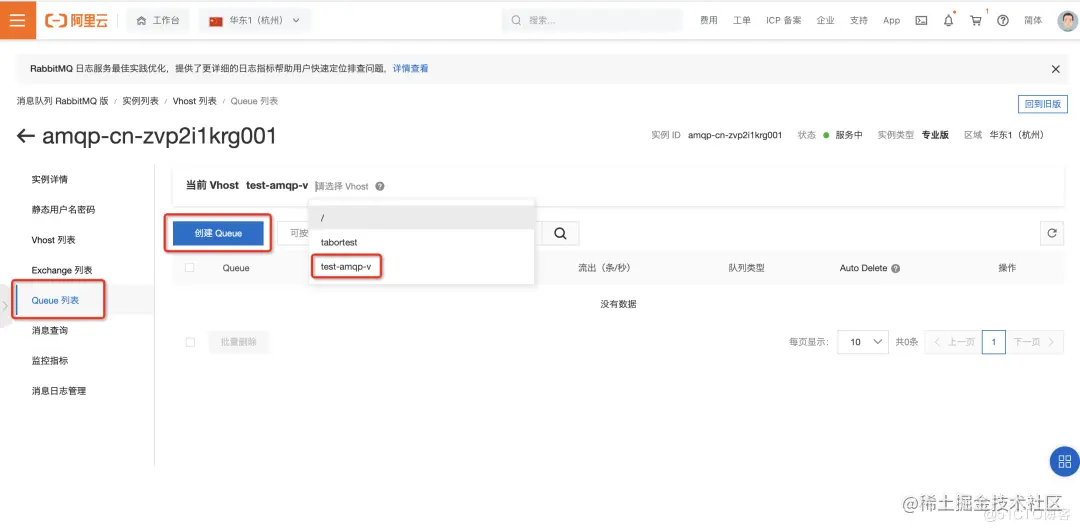Open Exchange 列表 in sidebar
Viewport: 1080px width, 531px height.
point(62,270)
